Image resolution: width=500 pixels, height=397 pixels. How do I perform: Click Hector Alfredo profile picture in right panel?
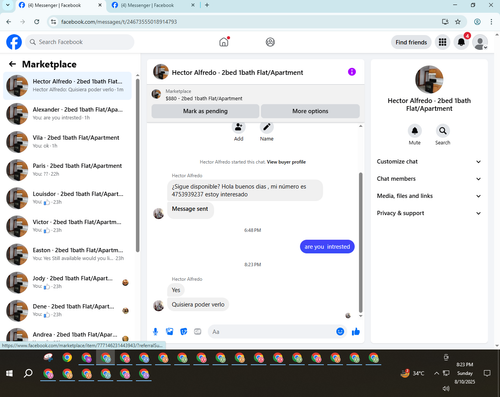coord(429,79)
